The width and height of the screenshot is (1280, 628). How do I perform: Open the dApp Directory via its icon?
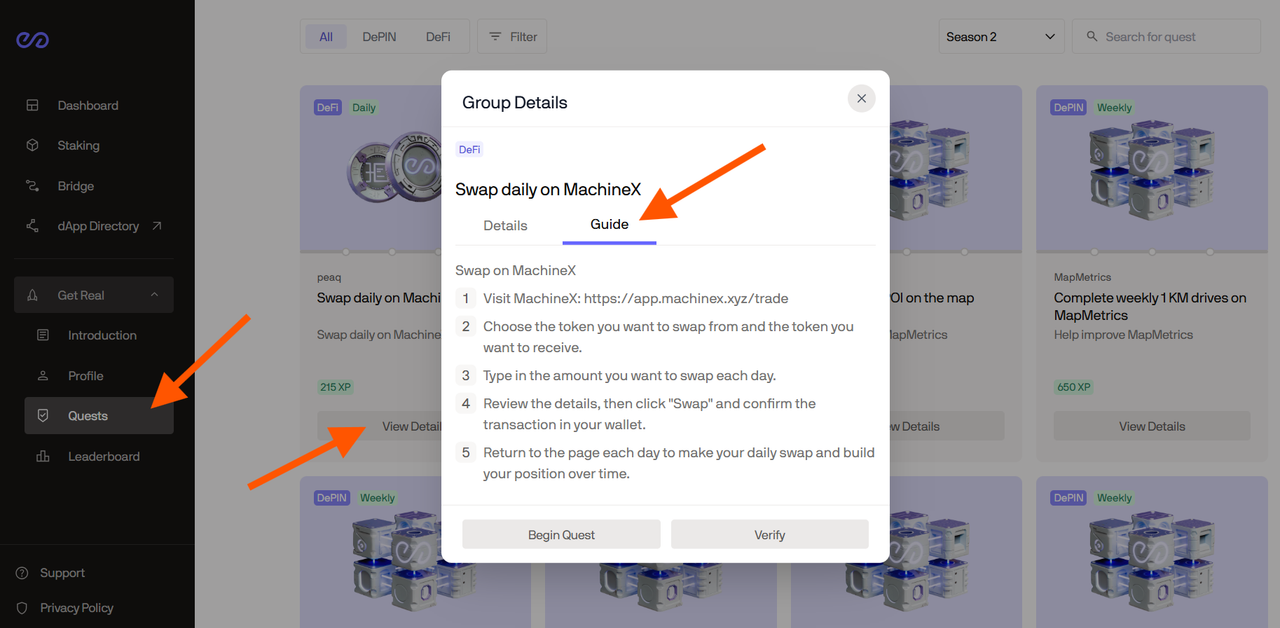[x=33, y=226]
